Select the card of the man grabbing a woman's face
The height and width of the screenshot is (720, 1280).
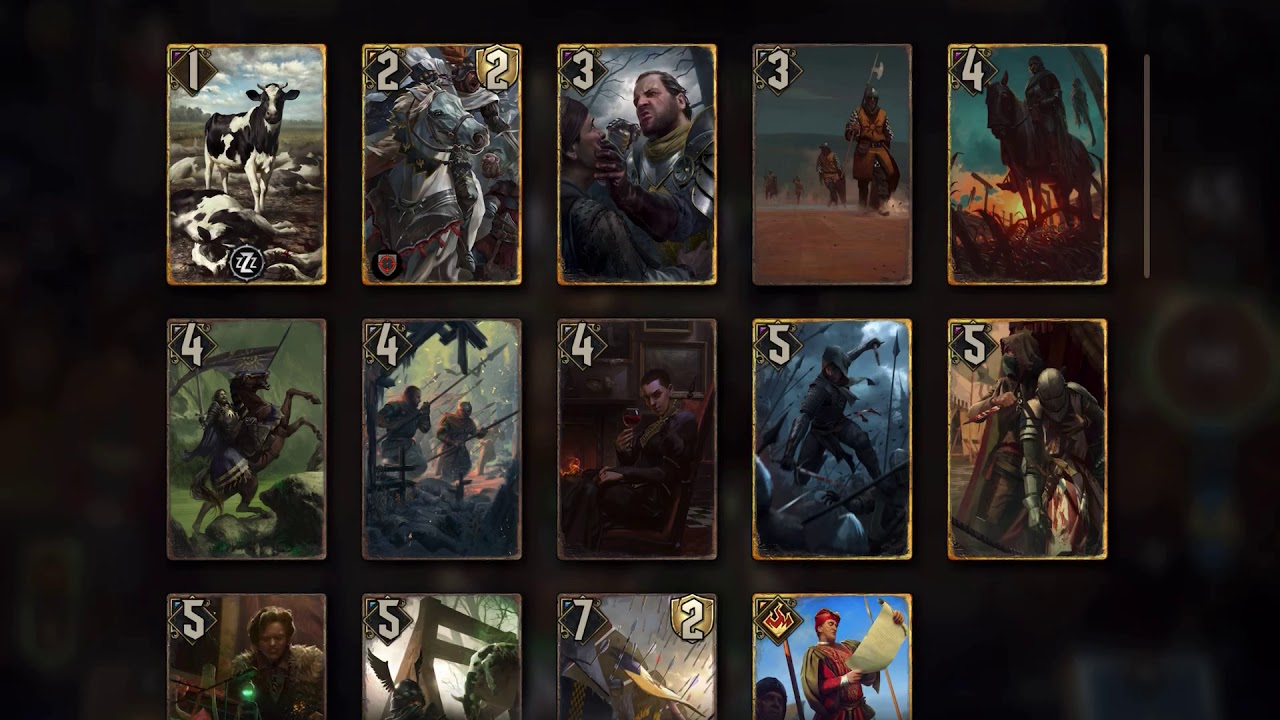637,164
